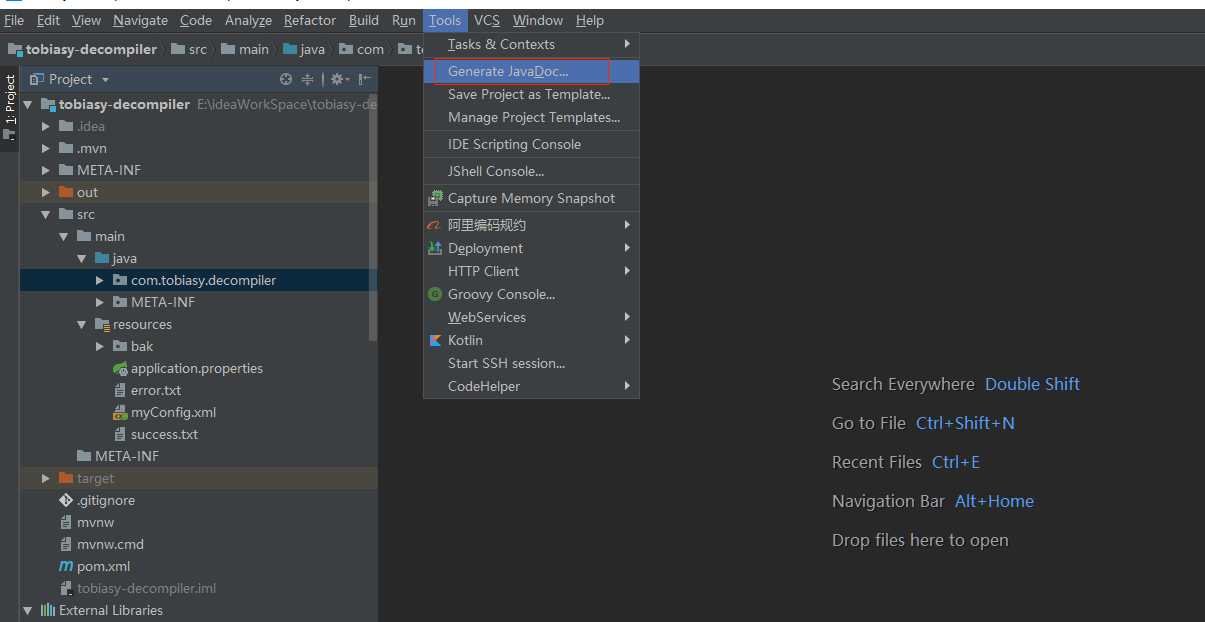Click the collapse all icon in Project panel
This screenshot has height=622, width=1205.
(308, 79)
